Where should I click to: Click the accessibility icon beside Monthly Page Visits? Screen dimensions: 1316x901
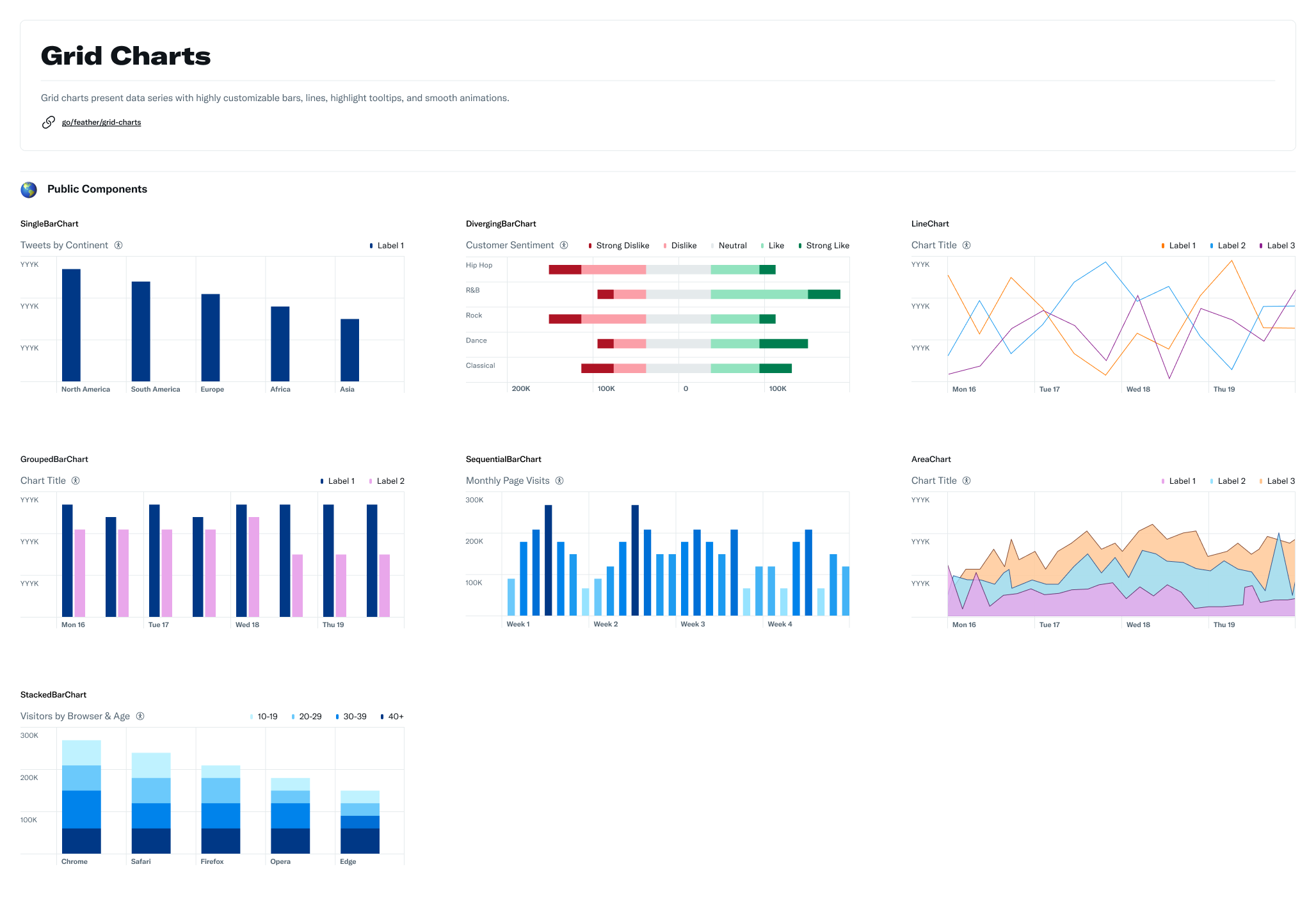(x=559, y=481)
